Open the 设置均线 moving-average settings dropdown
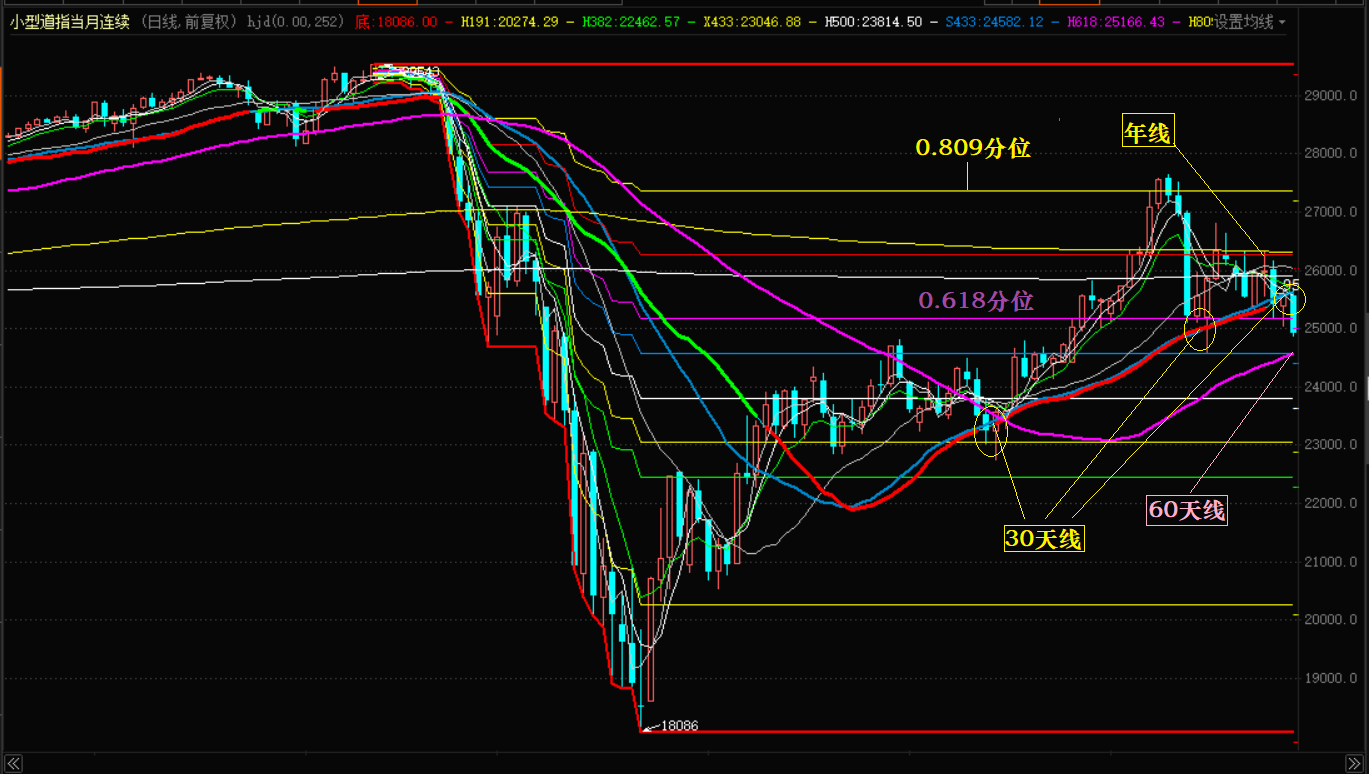The width and height of the screenshot is (1369, 774). pos(1249,22)
